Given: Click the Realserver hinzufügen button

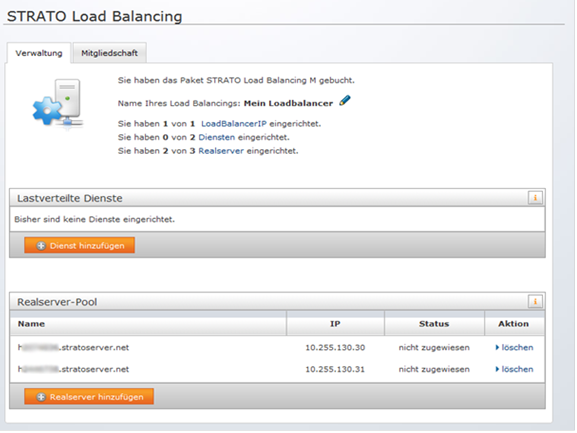Looking at the screenshot, I should tap(89, 397).
